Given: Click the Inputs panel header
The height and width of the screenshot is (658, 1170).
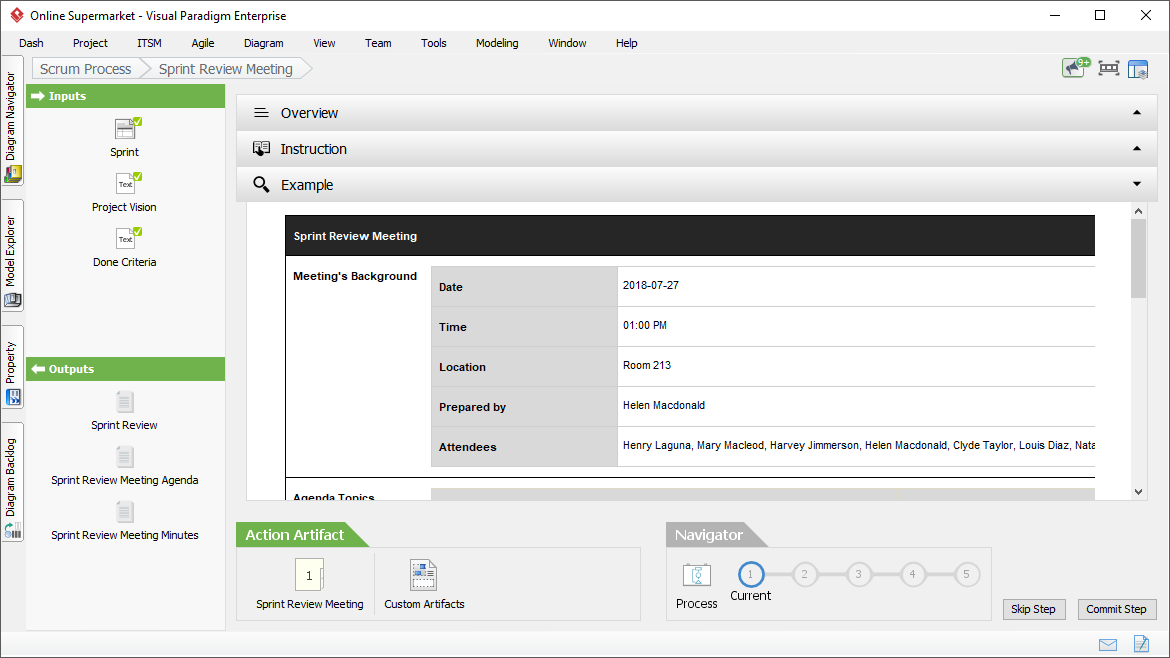Looking at the screenshot, I should tap(125, 96).
